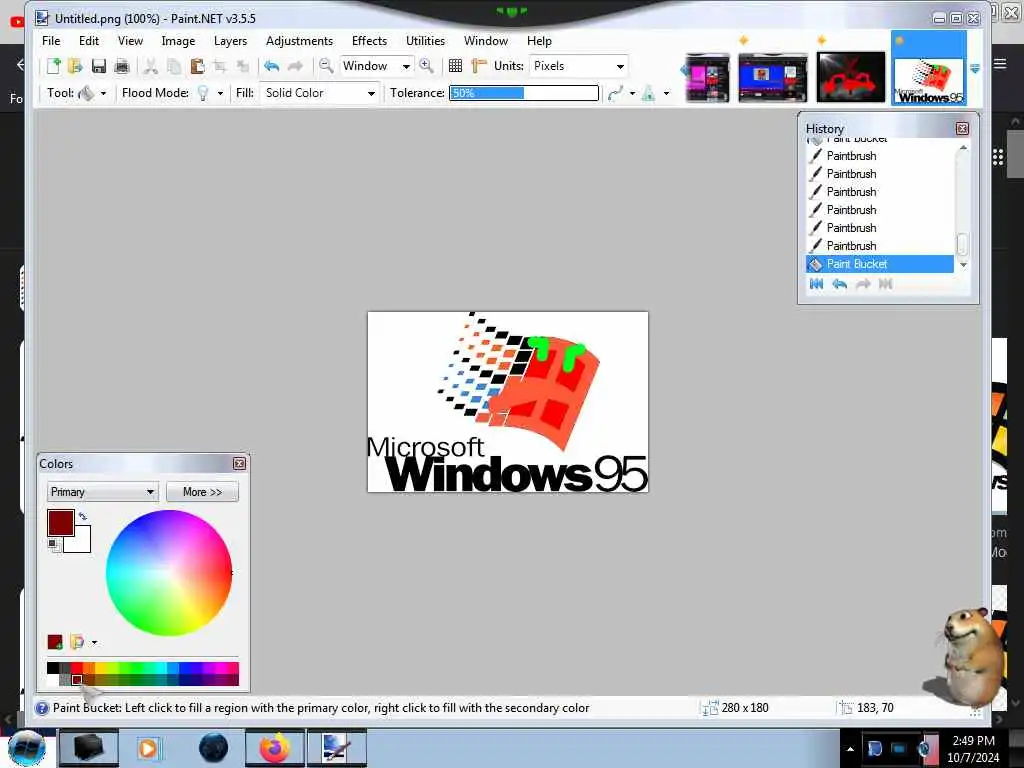This screenshot has height=768, width=1024.
Task: Click the Redo arrow in toolbar
Action: point(295,66)
